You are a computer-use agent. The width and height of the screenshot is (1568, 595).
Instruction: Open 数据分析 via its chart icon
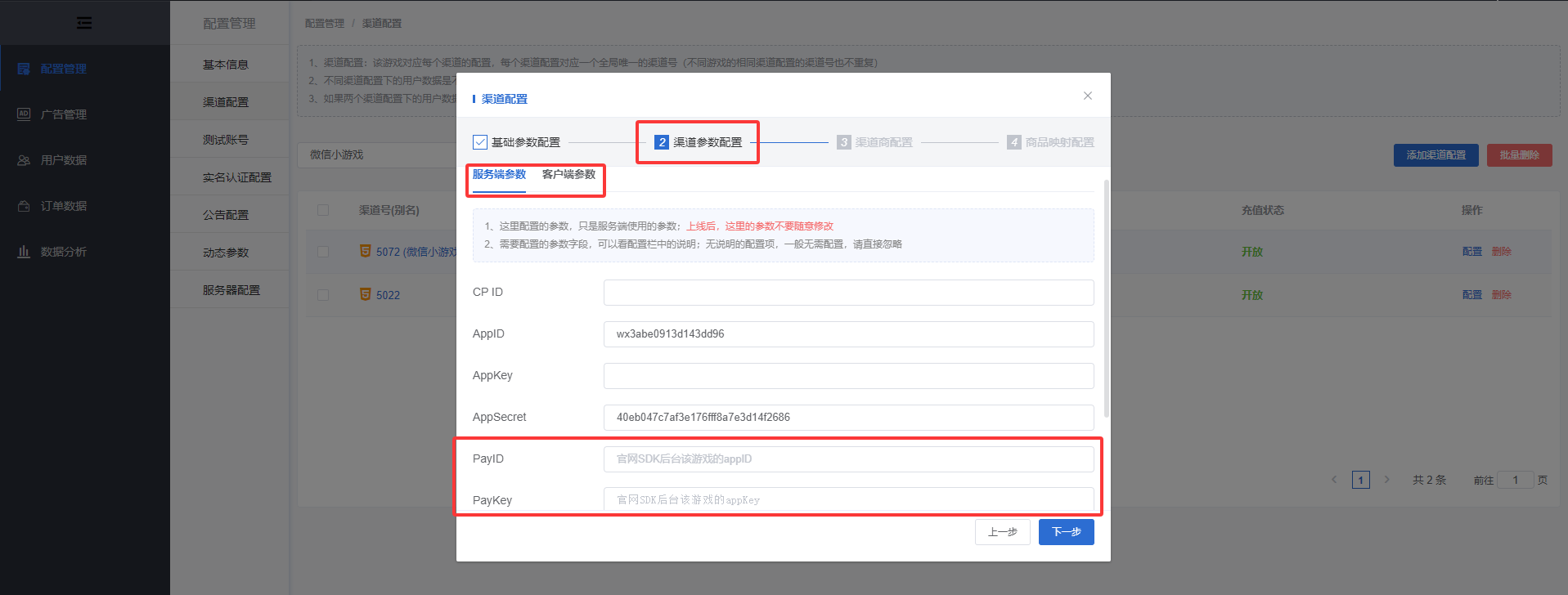click(x=24, y=252)
